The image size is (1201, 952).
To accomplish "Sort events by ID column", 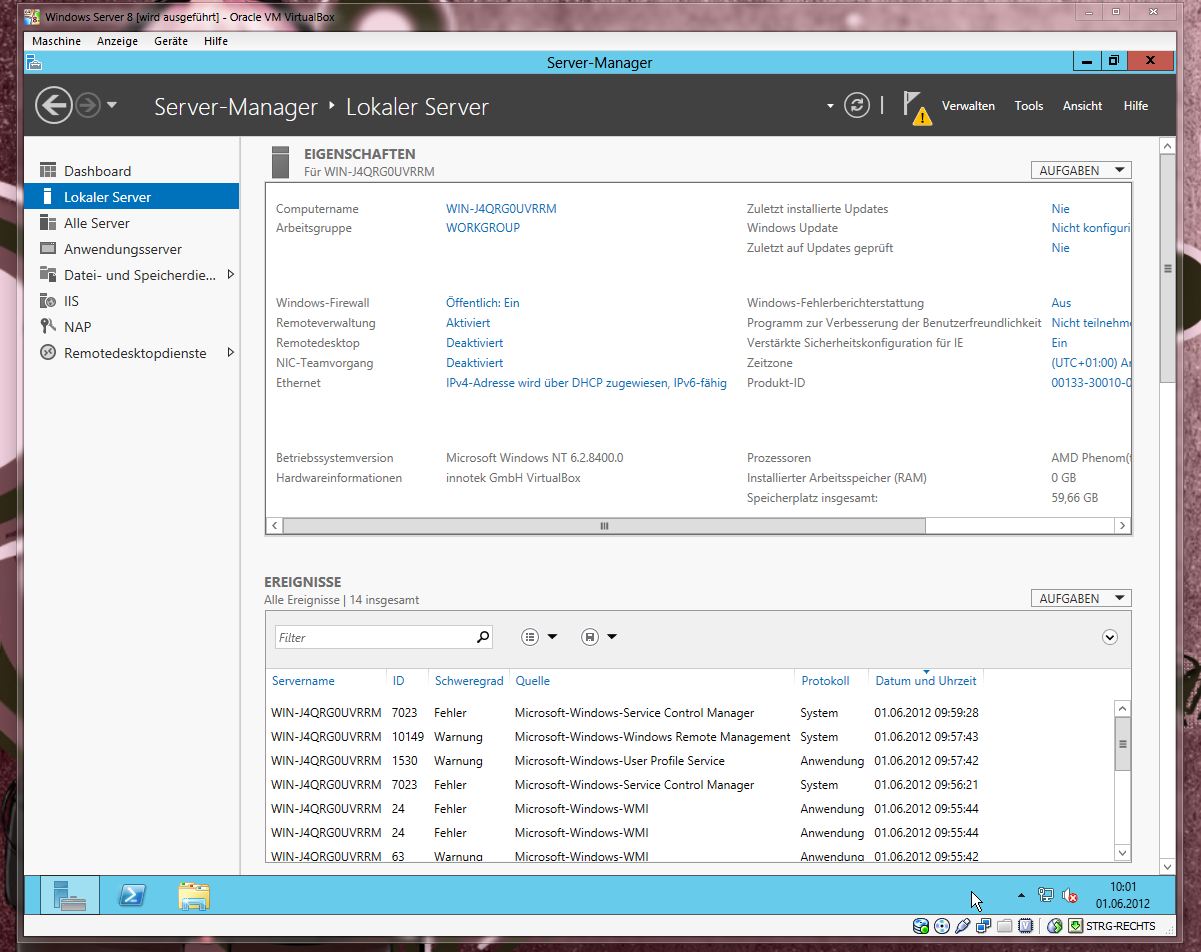I will tap(398, 681).
